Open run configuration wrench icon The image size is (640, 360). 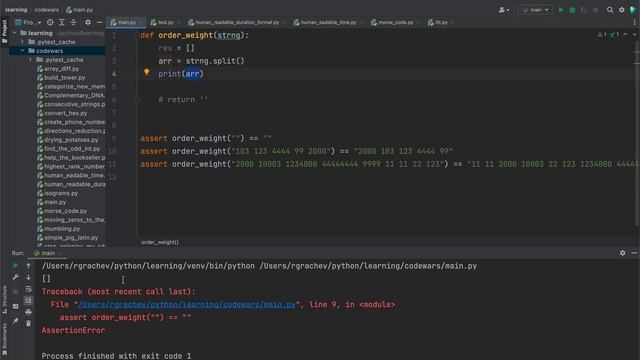16,277
